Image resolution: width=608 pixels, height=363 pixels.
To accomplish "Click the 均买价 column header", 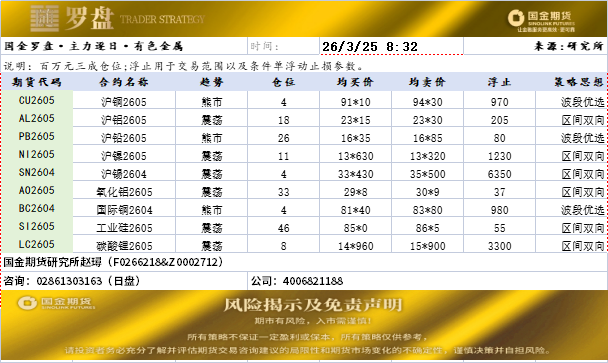I will point(356,82).
